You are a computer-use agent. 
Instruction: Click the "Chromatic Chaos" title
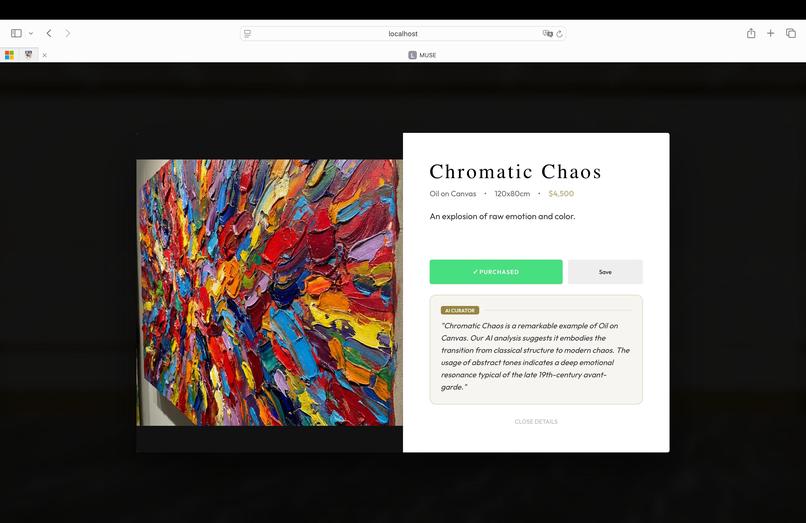click(x=516, y=172)
